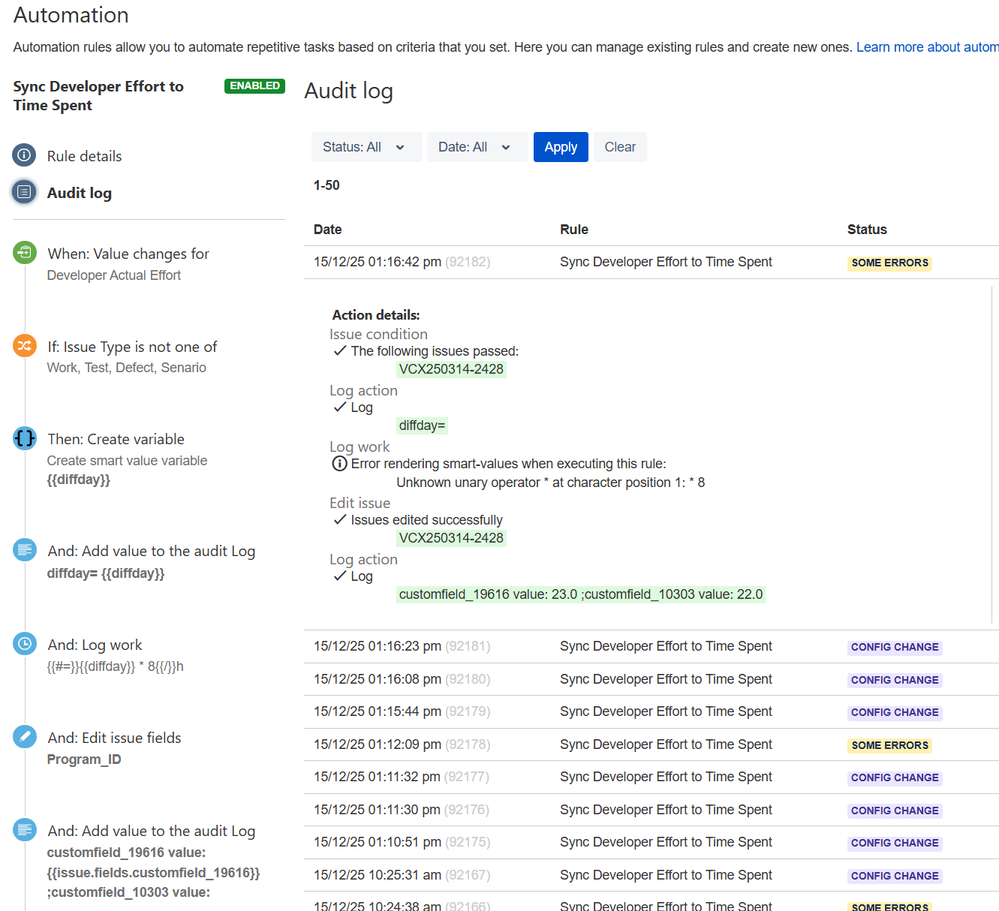Select the Log work clock icon
Screen dimensions: 999x911
tap(24, 643)
